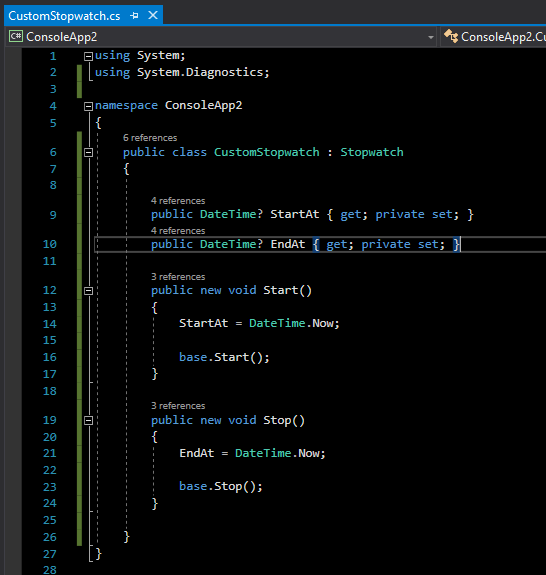Open the 3 references above Stop()
This screenshot has height=575, width=546.
(178, 406)
